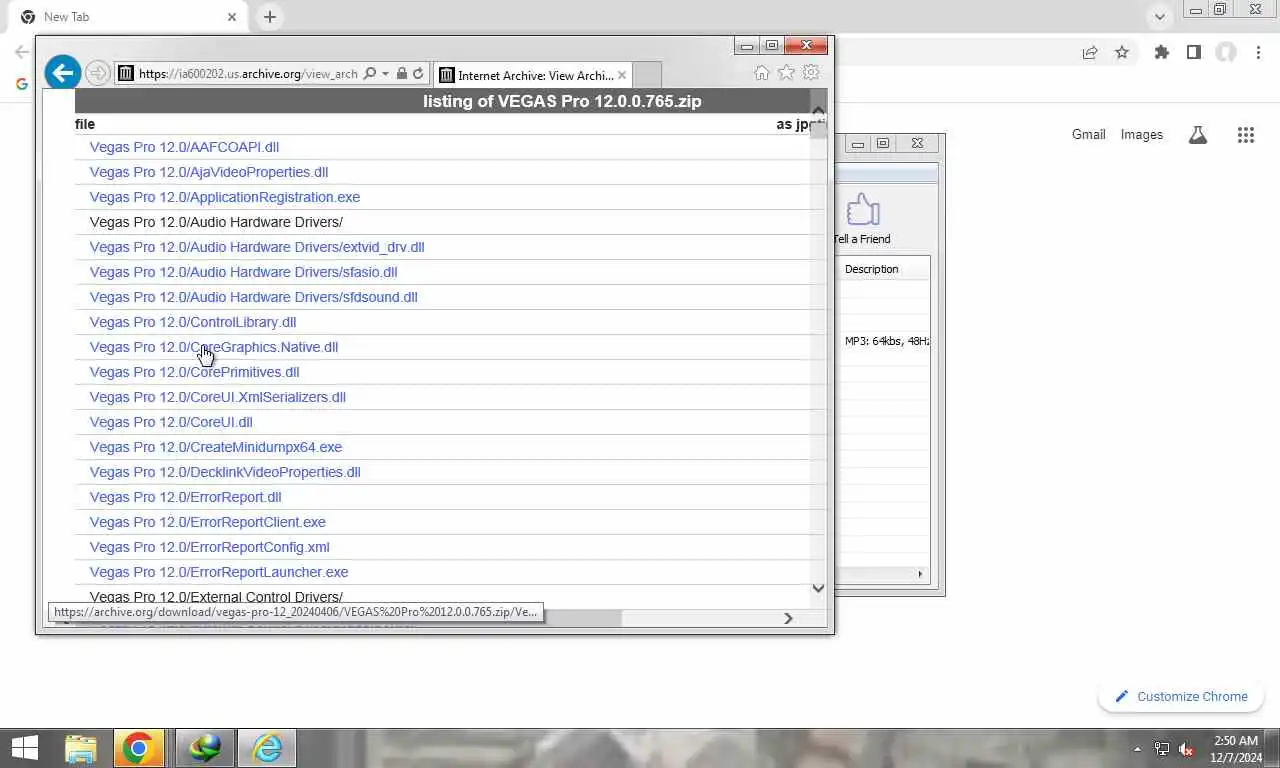Open the IE Home button

[762, 73]
